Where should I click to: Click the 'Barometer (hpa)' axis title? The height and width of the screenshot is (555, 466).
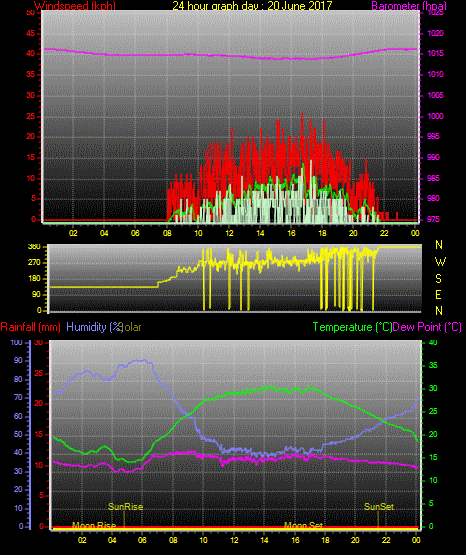click(409, 6)
